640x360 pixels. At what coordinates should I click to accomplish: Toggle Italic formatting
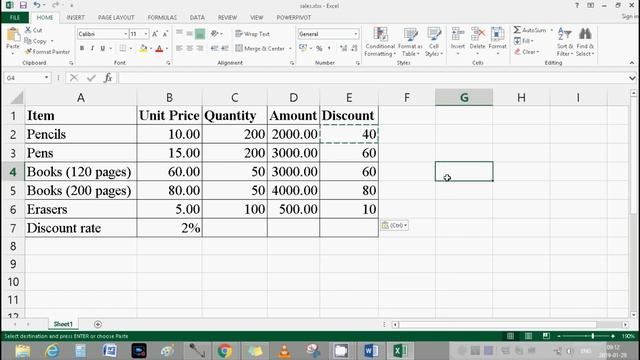92,48
